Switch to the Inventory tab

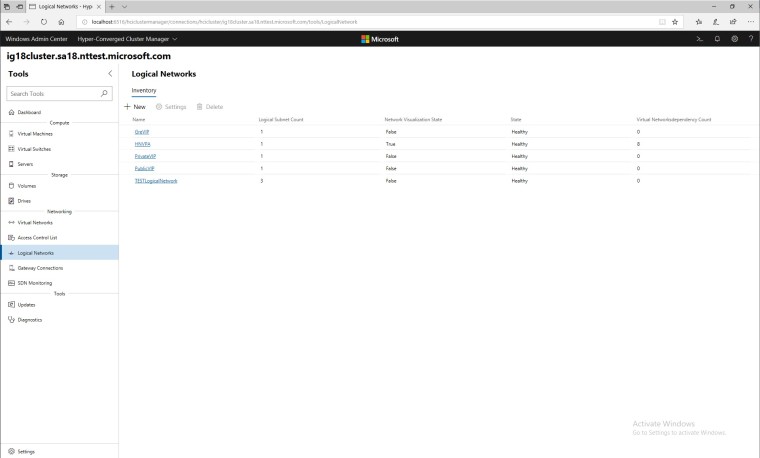(x=144, y=91)
